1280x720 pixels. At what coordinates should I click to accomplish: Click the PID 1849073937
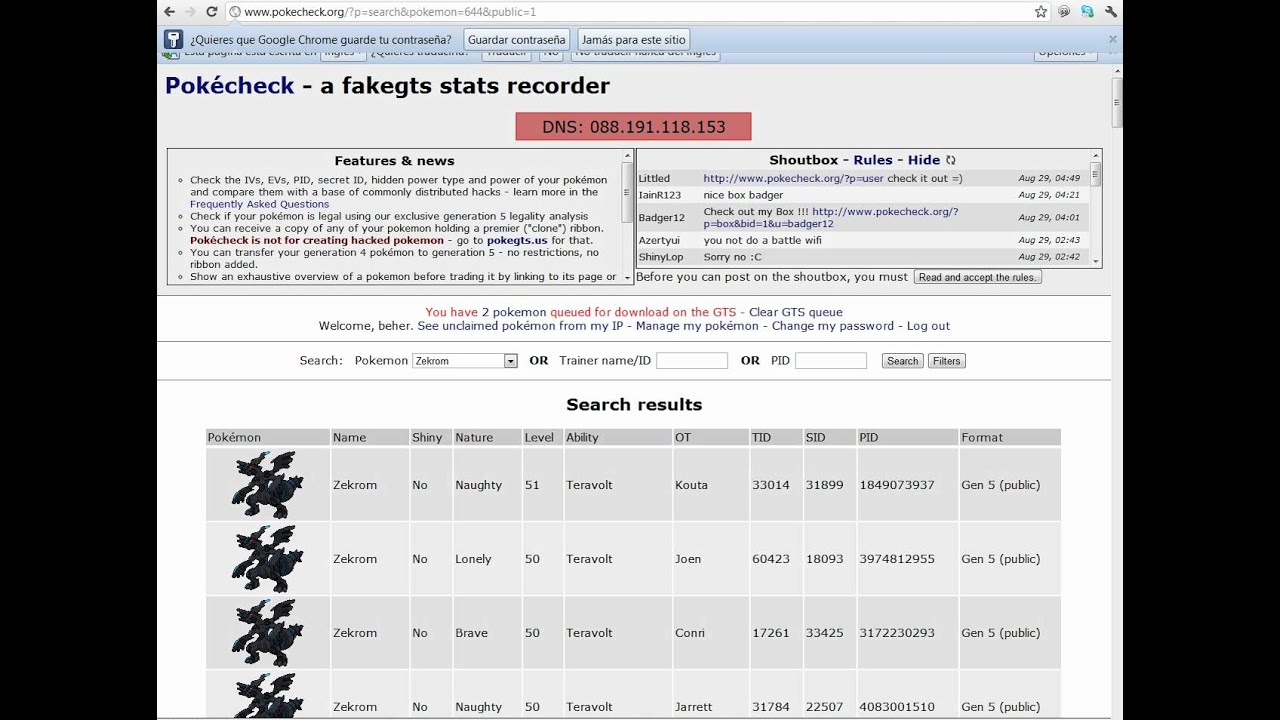[897, 485]
